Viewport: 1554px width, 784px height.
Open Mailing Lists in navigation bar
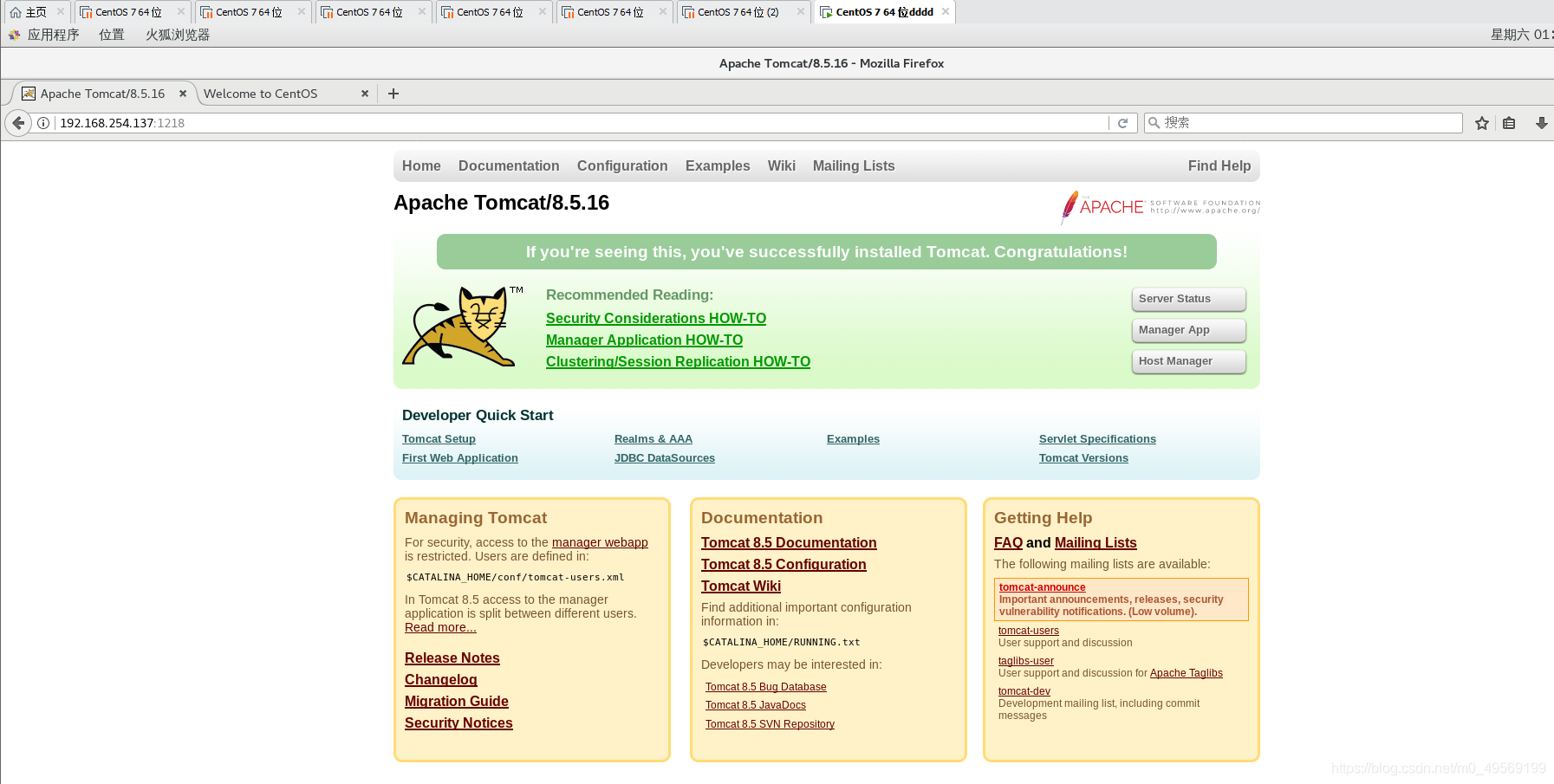pyautogui.click(x=854, y=166)
